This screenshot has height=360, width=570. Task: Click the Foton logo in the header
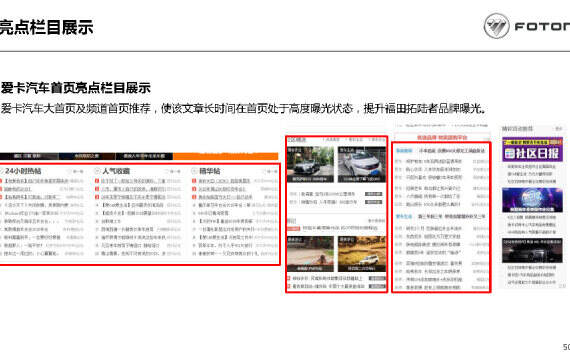click(527, 26)
